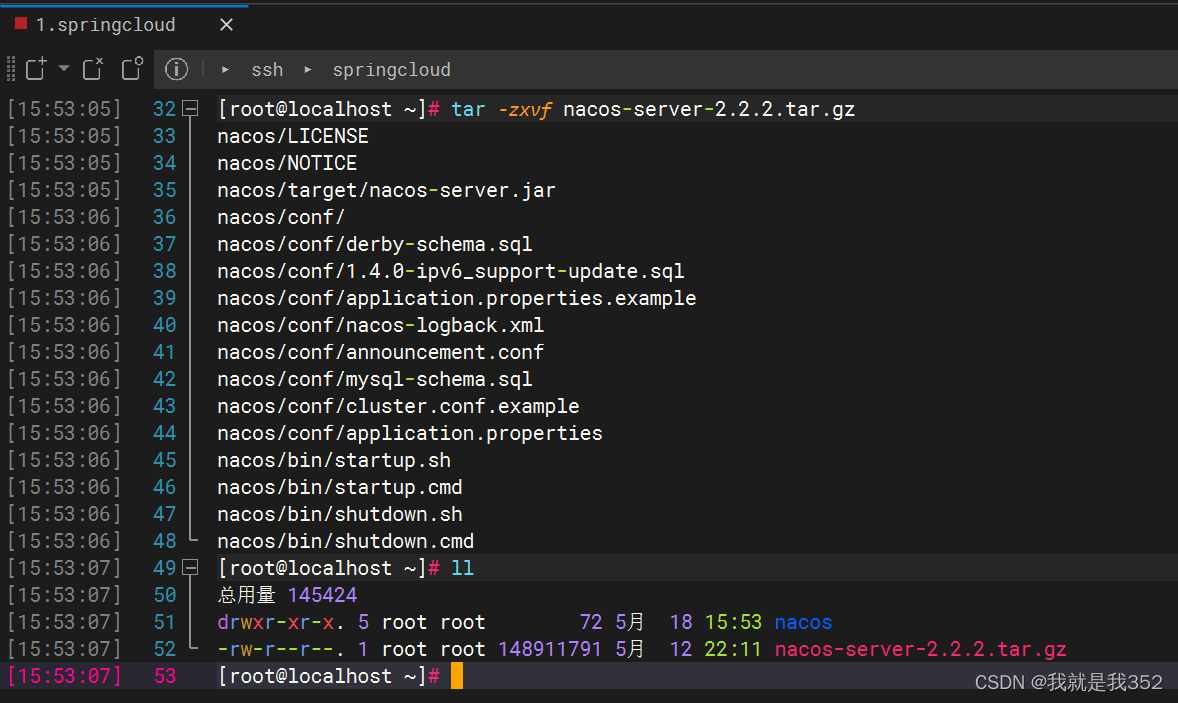Click file size 148911791
Screen dimensions: 1178x703
[x=550, y=650]
